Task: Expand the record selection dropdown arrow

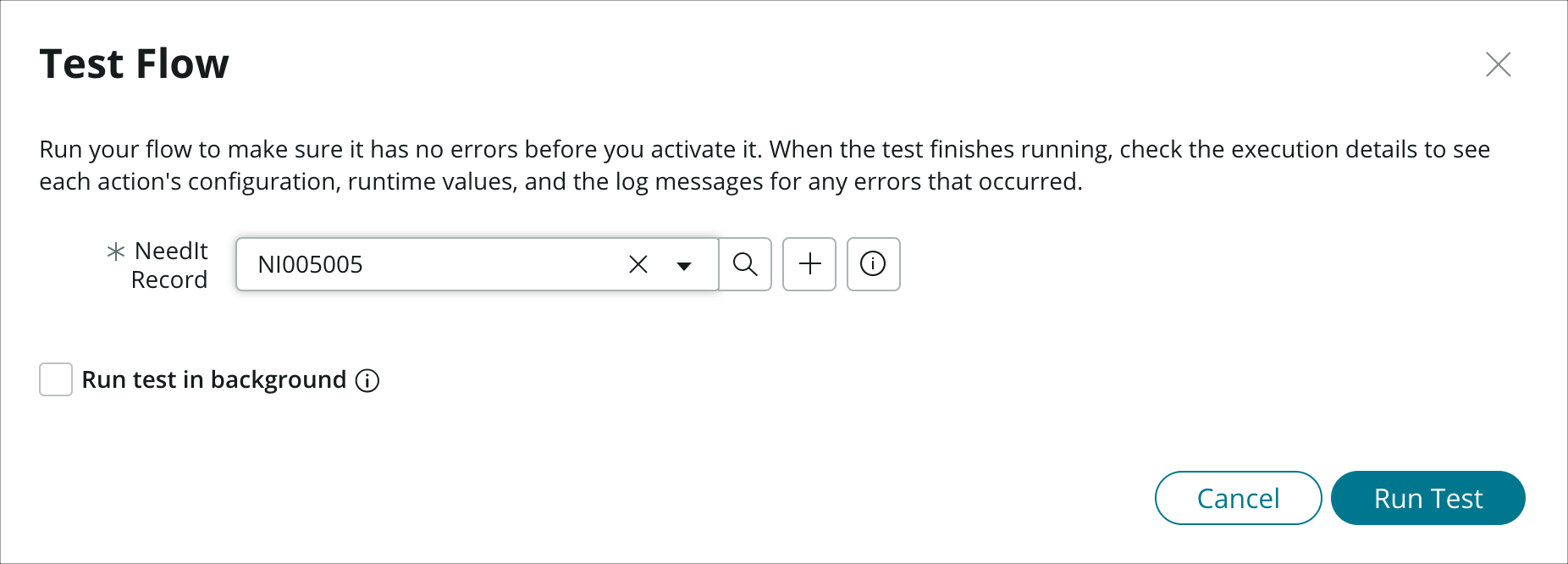Action: (x=684, y=264)
